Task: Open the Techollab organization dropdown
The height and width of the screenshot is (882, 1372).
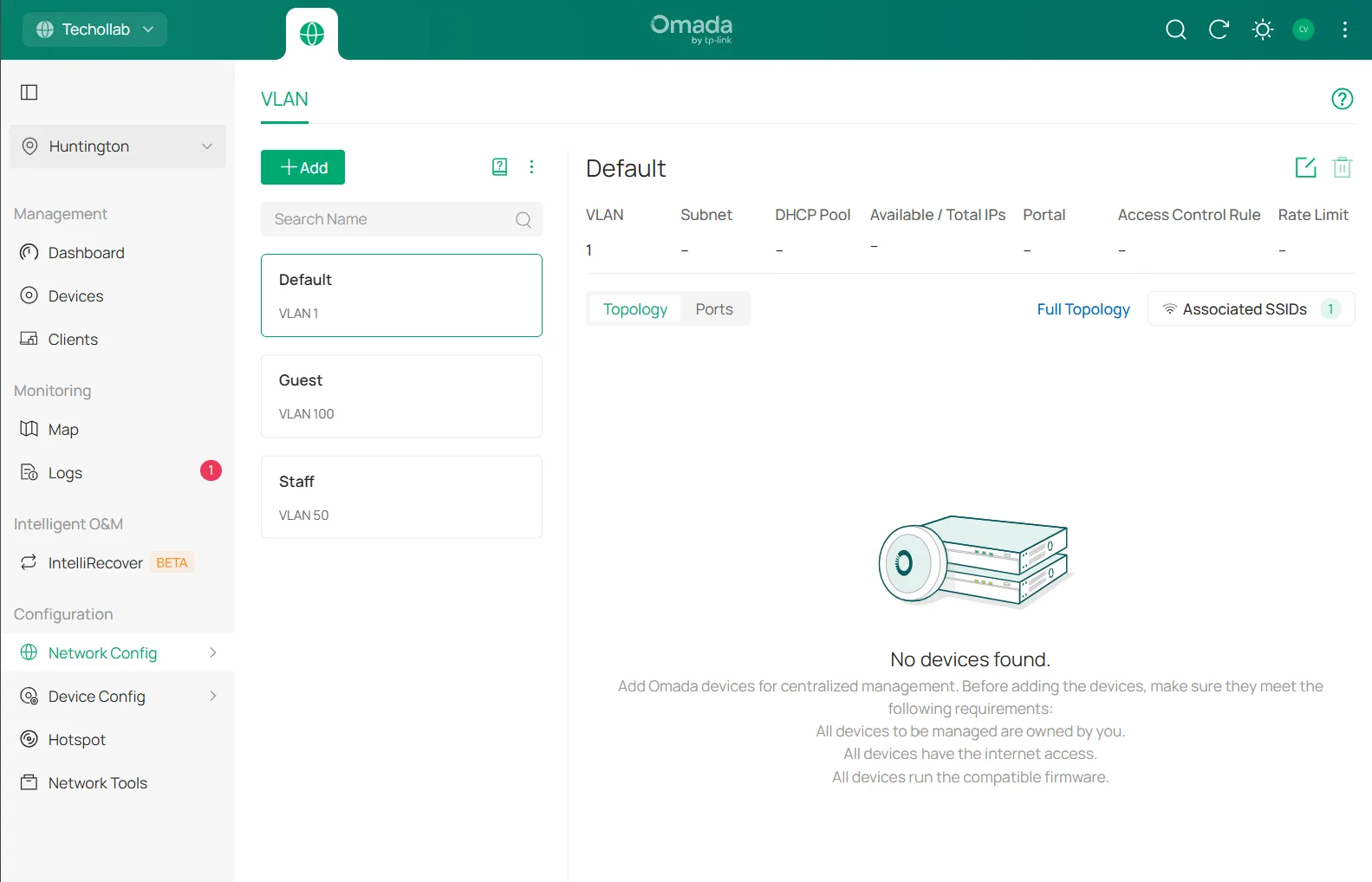Action: coord(94,29)
